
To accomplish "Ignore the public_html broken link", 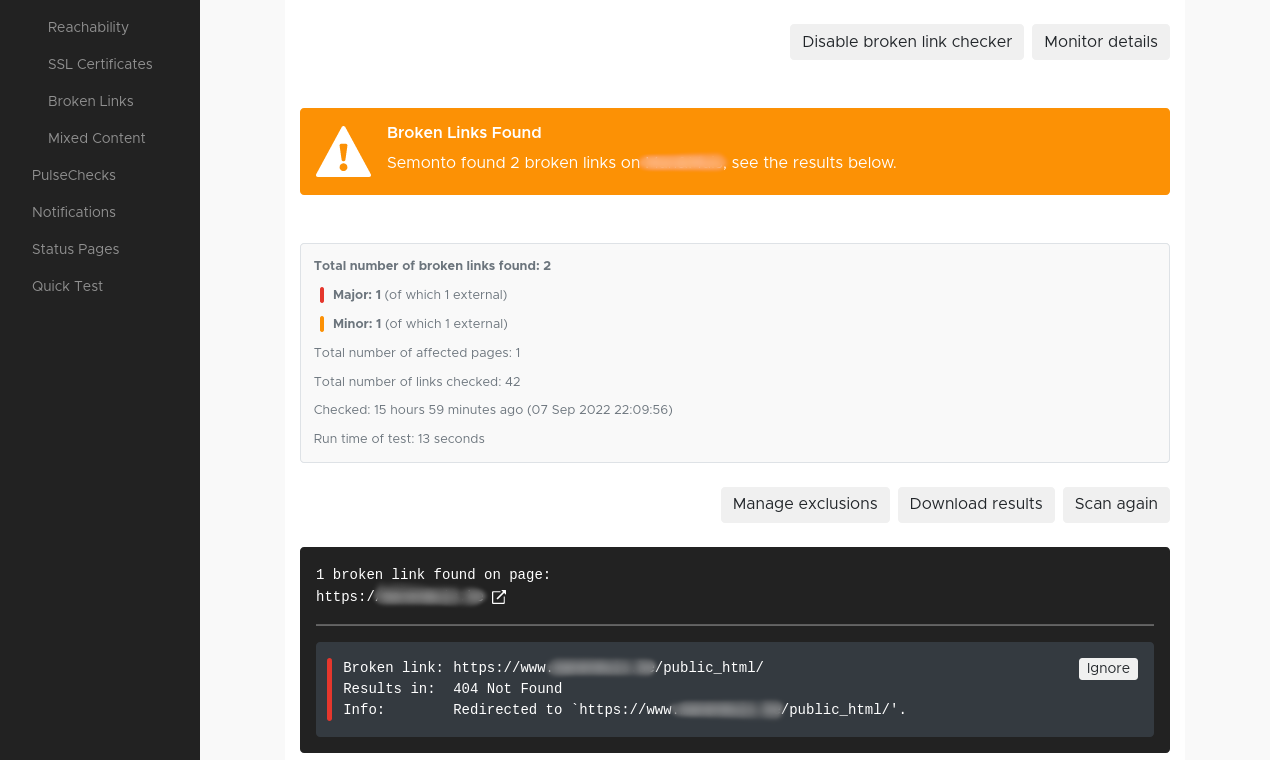I will click(x=1107, y=669).
